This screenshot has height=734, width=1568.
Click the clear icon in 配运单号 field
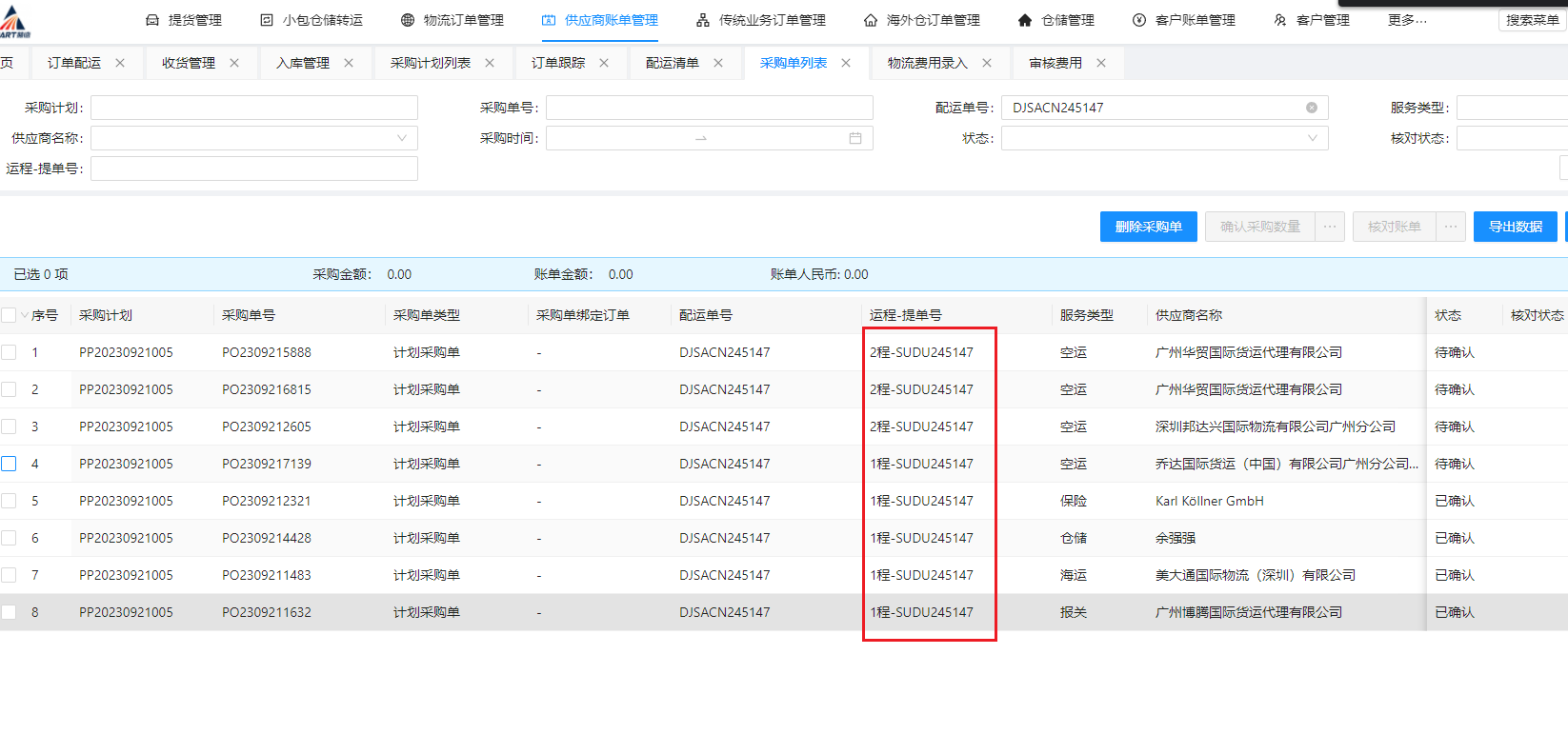point(1312,108)
